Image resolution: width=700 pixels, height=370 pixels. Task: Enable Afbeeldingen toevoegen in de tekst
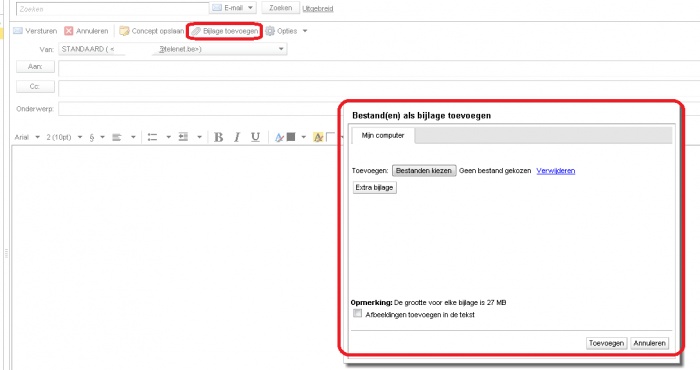coord(358,314)
